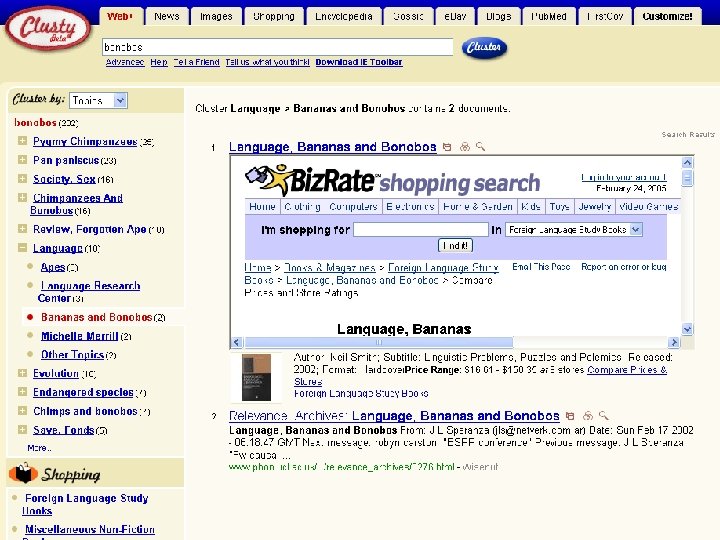Switch to the PubMed tab
Image resolution: width=720 pixels, height=540 pixels.
point(549,17)
